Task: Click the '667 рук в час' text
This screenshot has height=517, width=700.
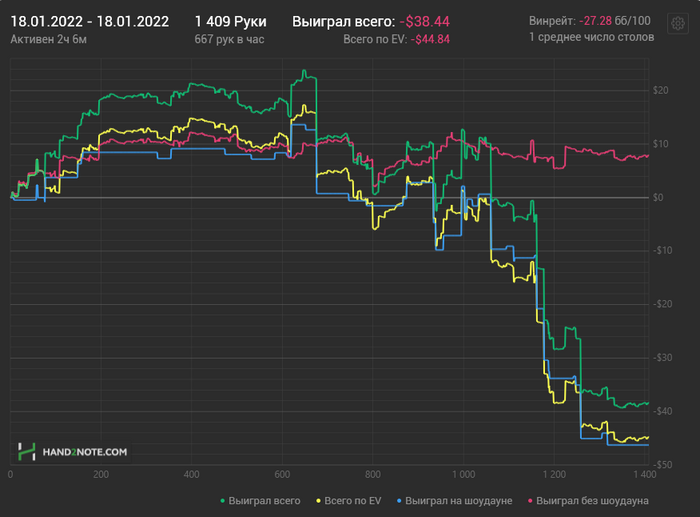Action: [x=229, y=39]
